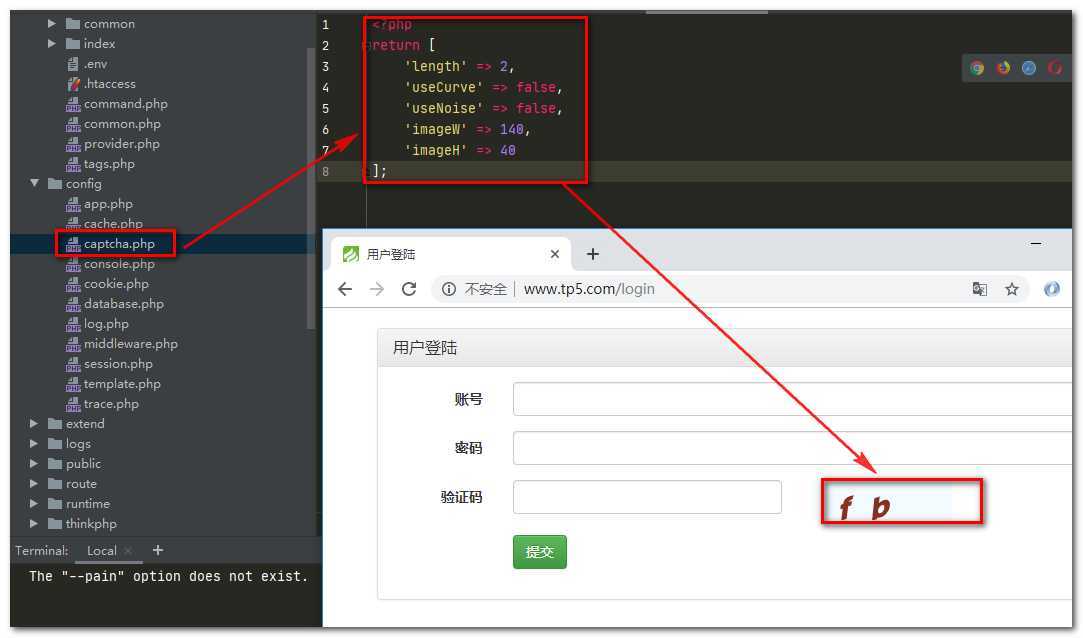Click line number 5 in editor gutter
The image size is (1083, 638).
[x=325, y=109]
